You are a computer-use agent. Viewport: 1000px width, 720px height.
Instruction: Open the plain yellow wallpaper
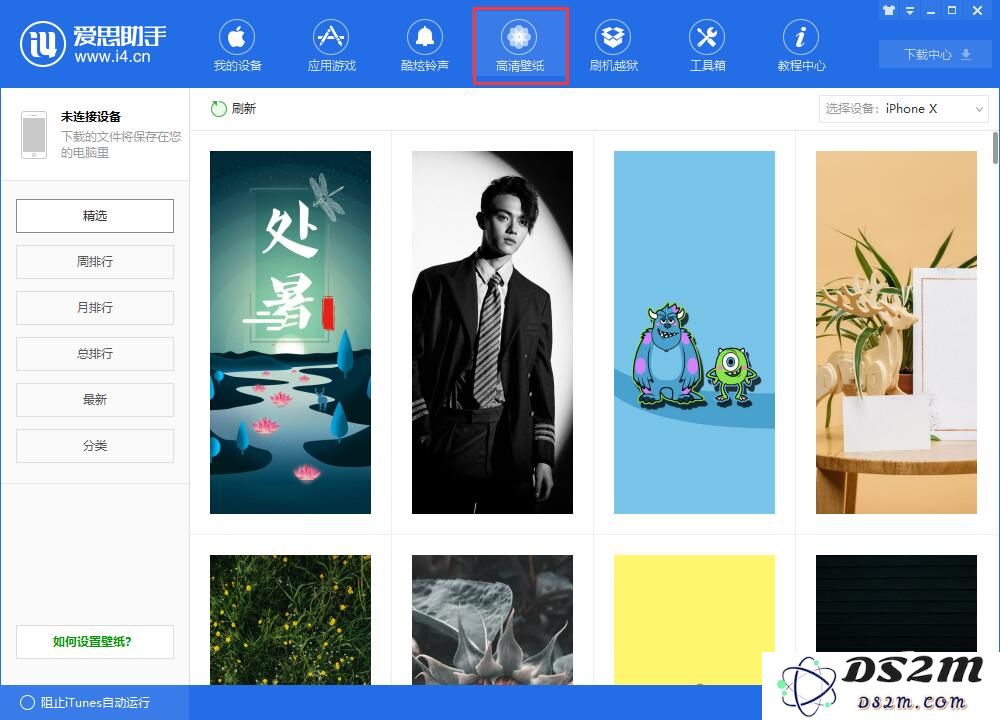point(695,620)
